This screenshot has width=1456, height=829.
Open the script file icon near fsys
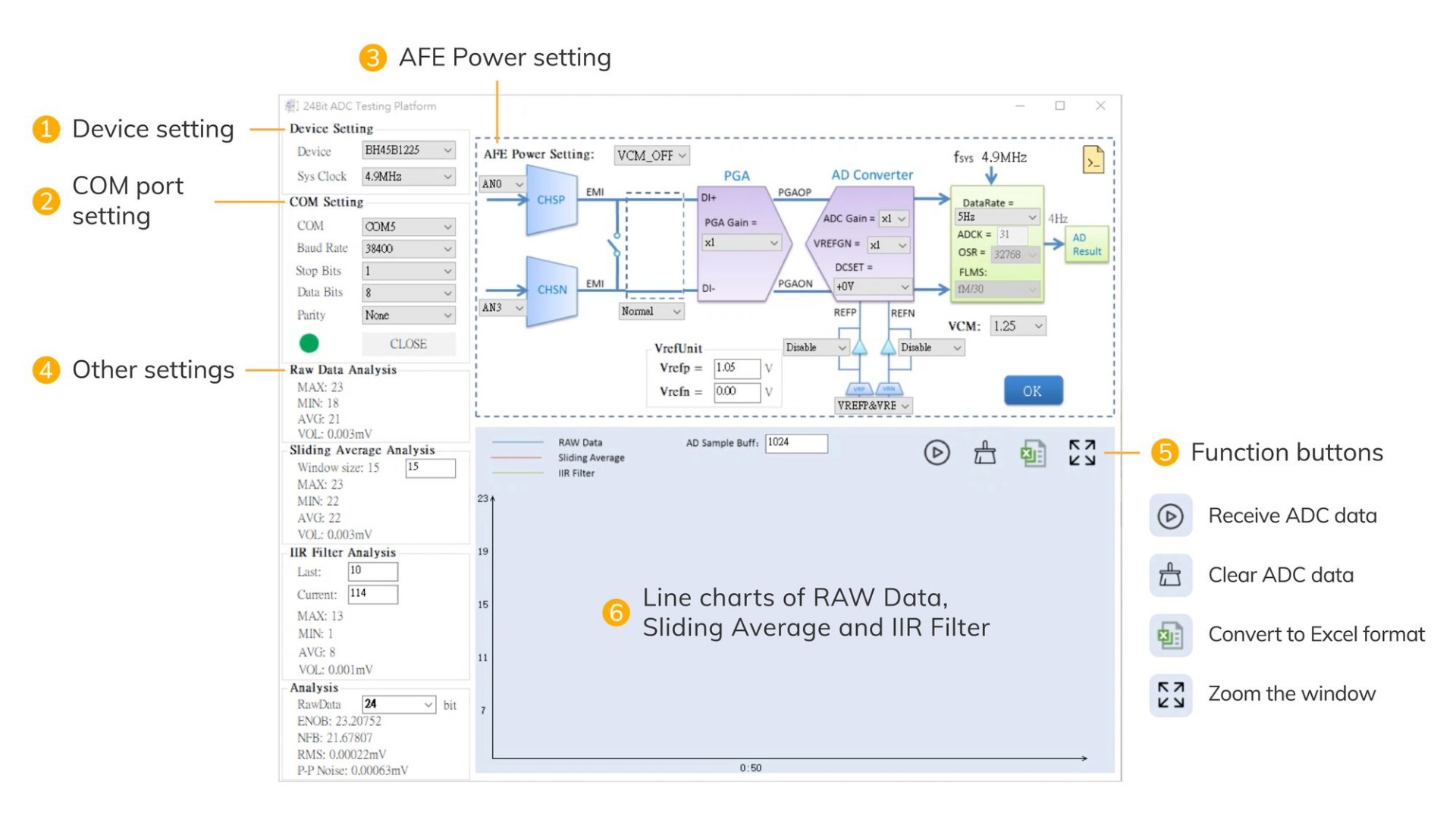(x=1093, y=159)
